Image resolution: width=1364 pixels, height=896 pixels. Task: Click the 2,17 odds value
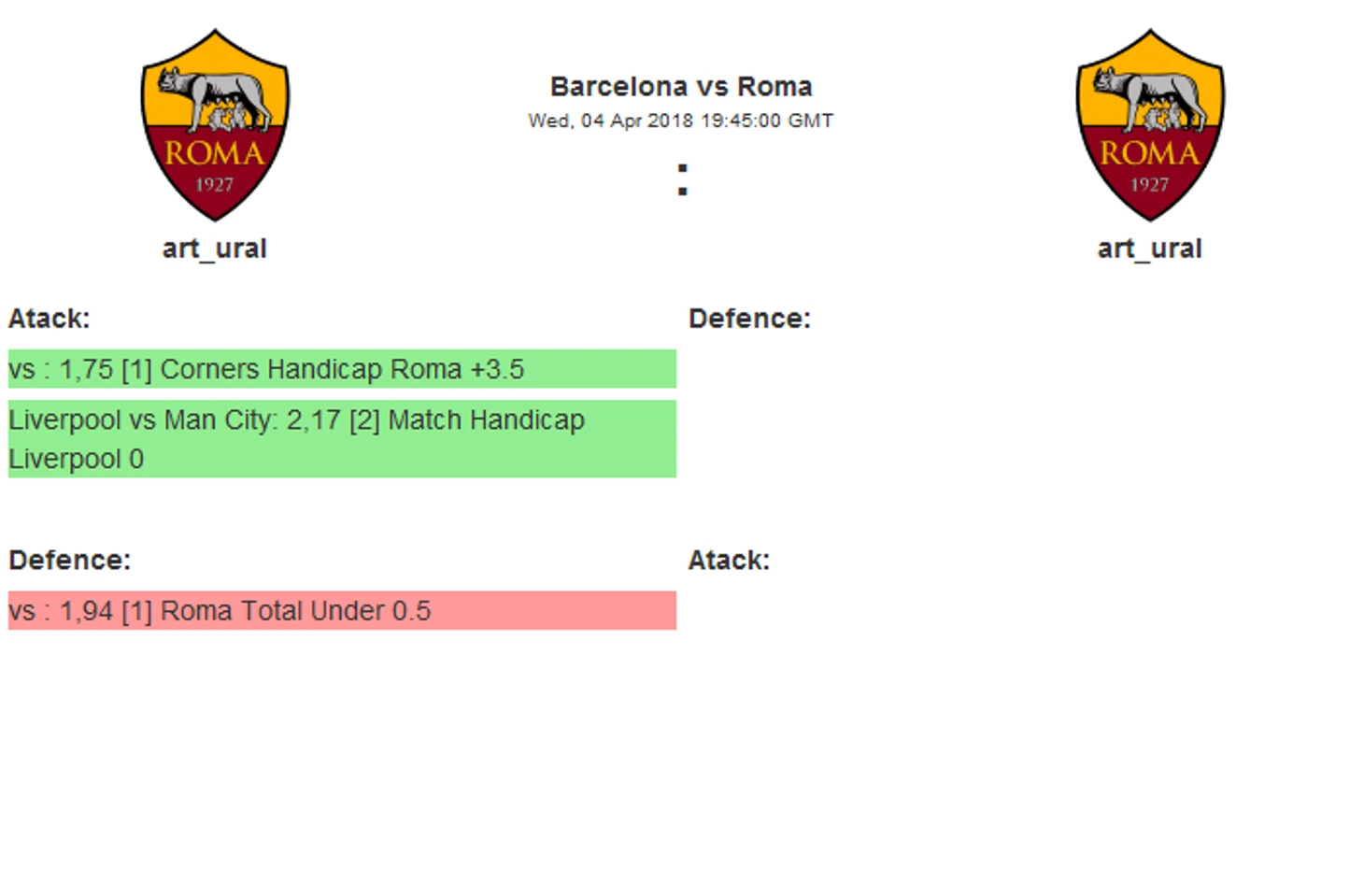click(314, 420)
